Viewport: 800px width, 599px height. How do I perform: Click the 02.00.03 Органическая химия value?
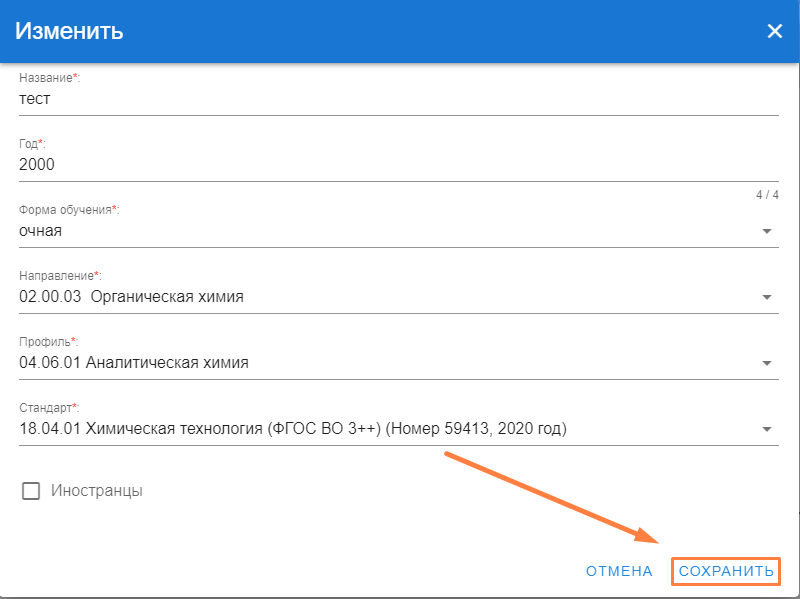(x=131, y=297)
